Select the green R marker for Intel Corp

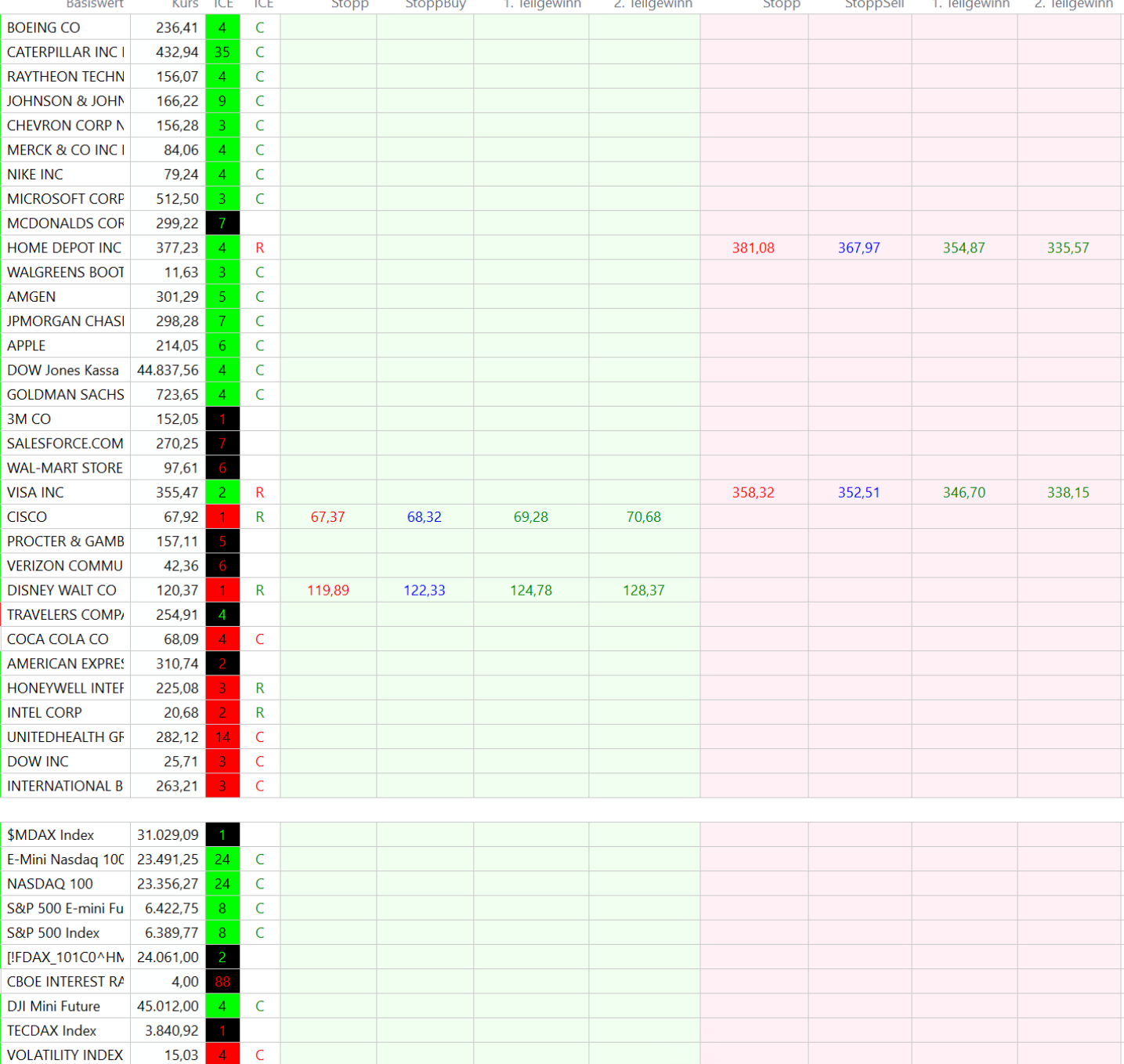259,713
